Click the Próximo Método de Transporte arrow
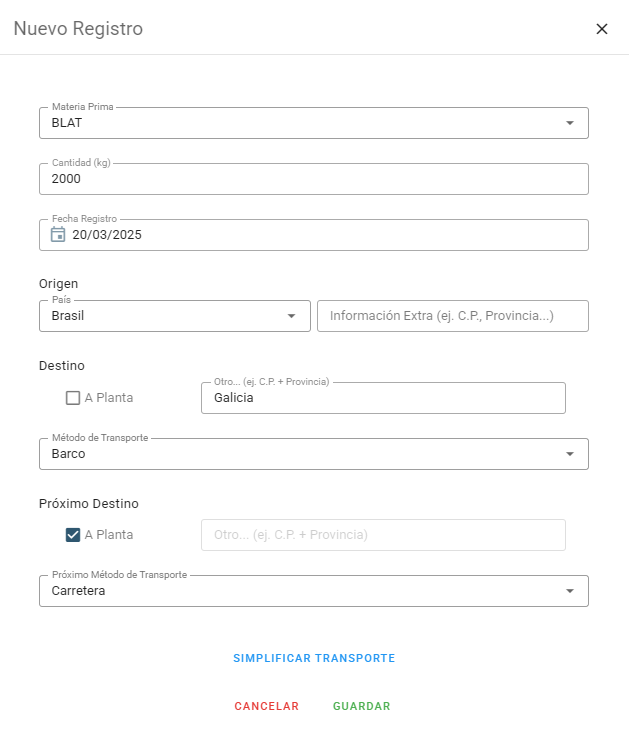Viewport: 629px width, 753px height. click(570, 591)
